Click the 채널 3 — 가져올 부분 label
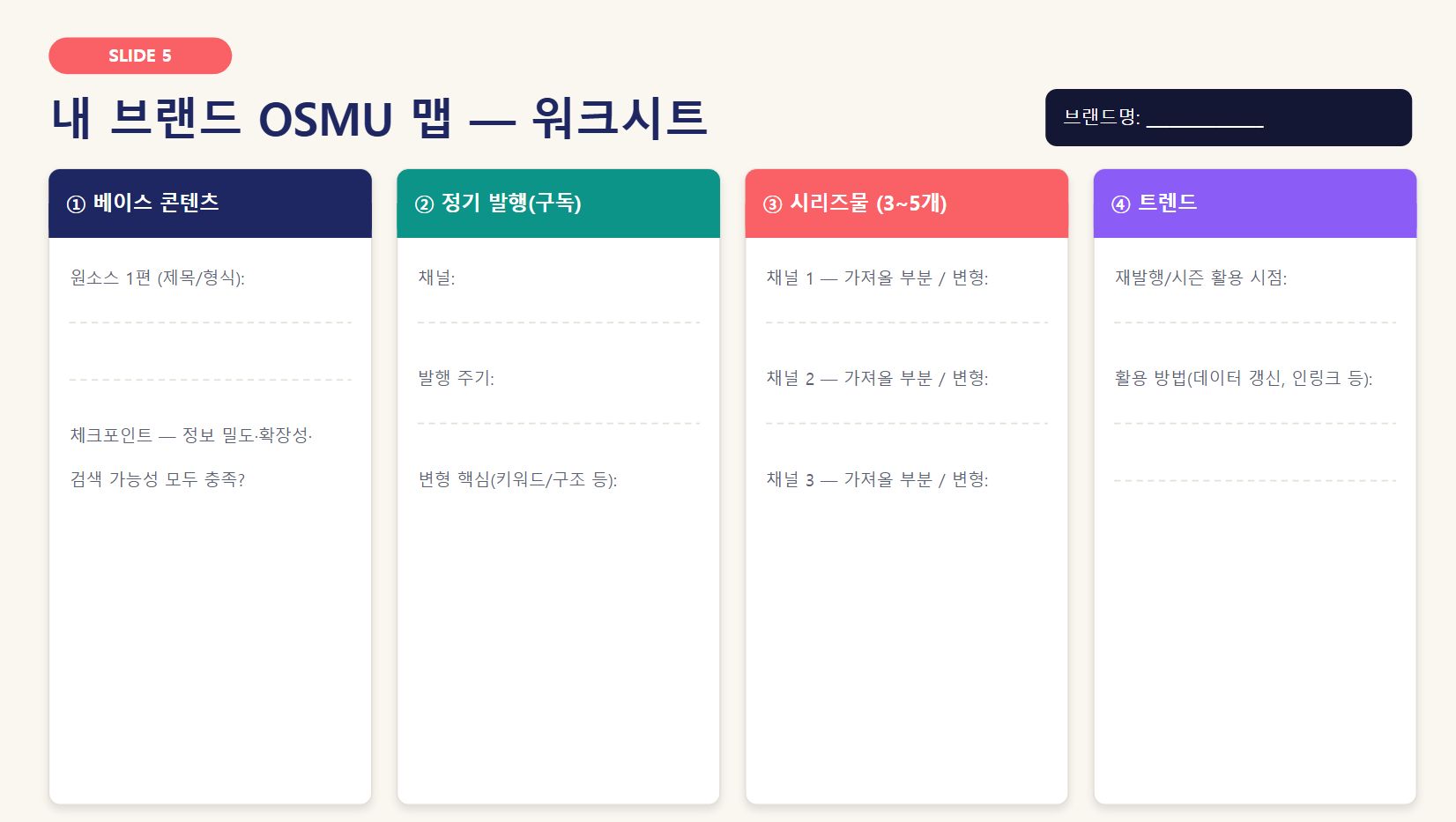This screenshot has width=1456, height=822. 877,479
